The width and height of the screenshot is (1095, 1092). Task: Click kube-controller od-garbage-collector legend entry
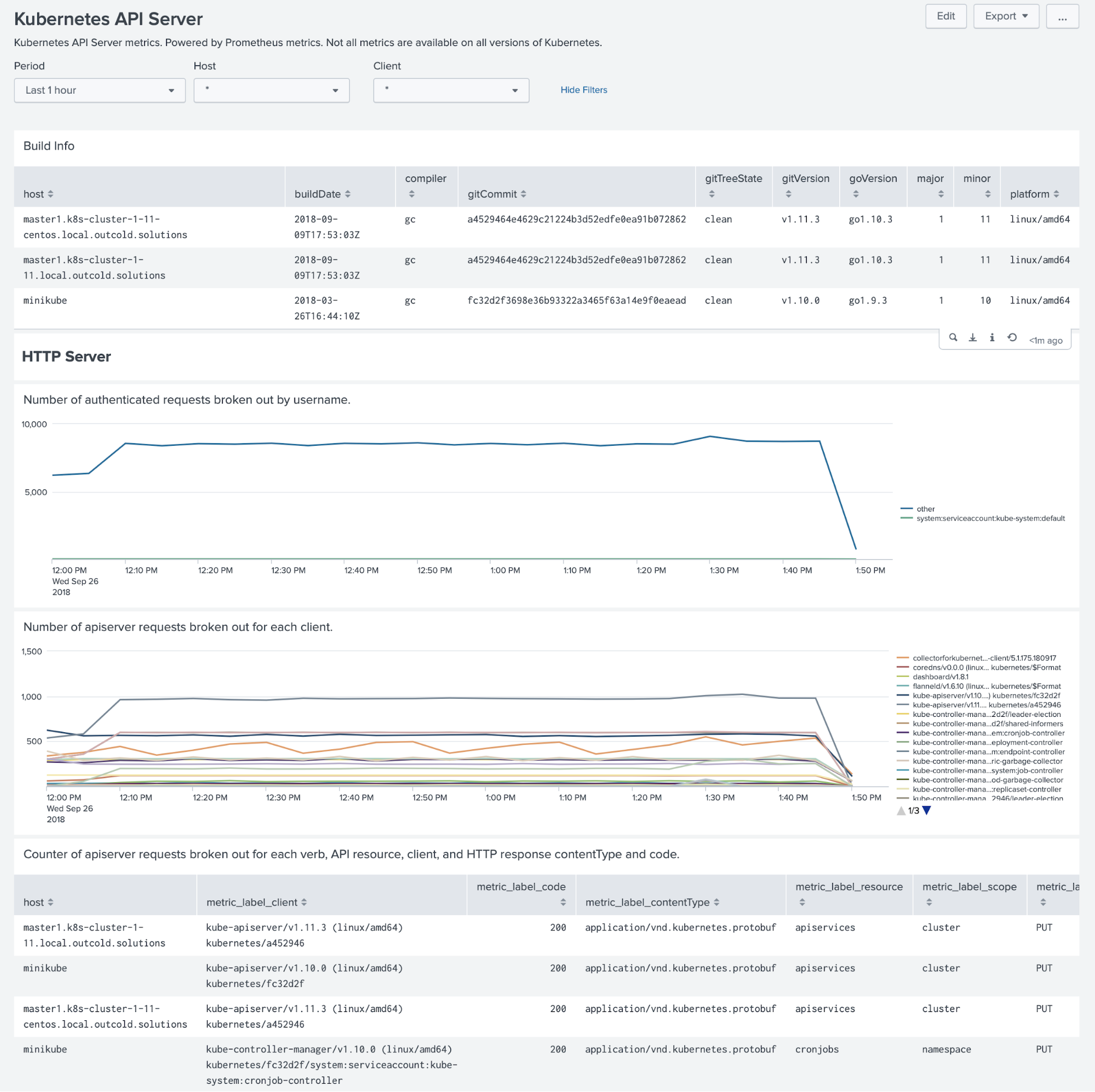[x=980, y=780]
